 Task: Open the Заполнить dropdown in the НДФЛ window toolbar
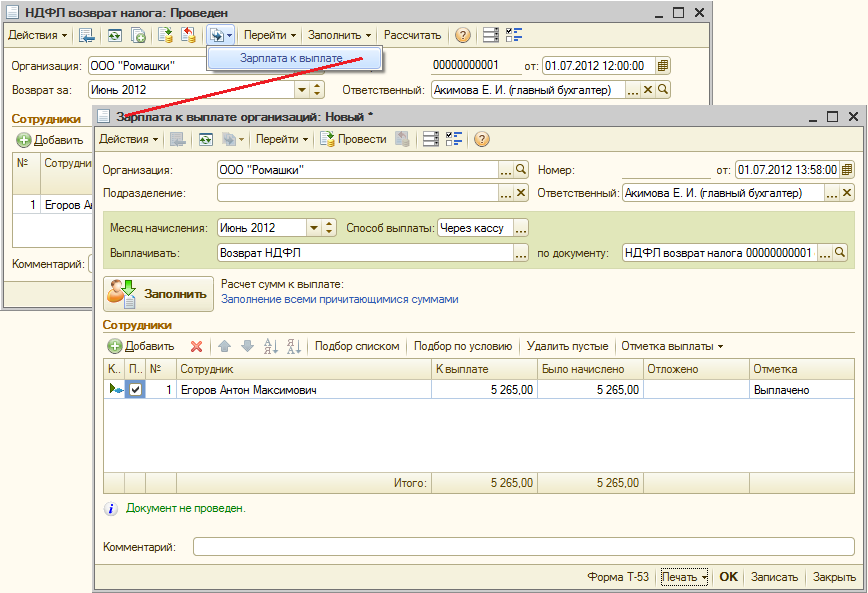339,35
